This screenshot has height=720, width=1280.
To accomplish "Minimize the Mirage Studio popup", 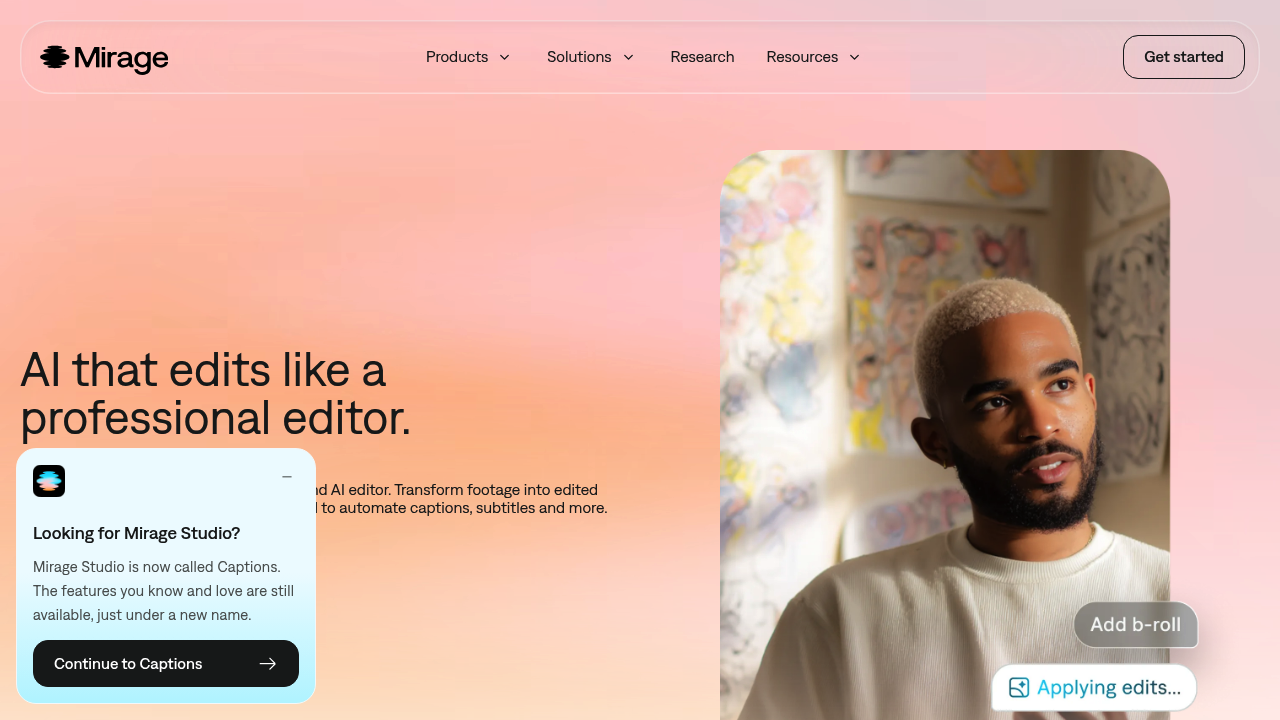I will coord(287,477).
